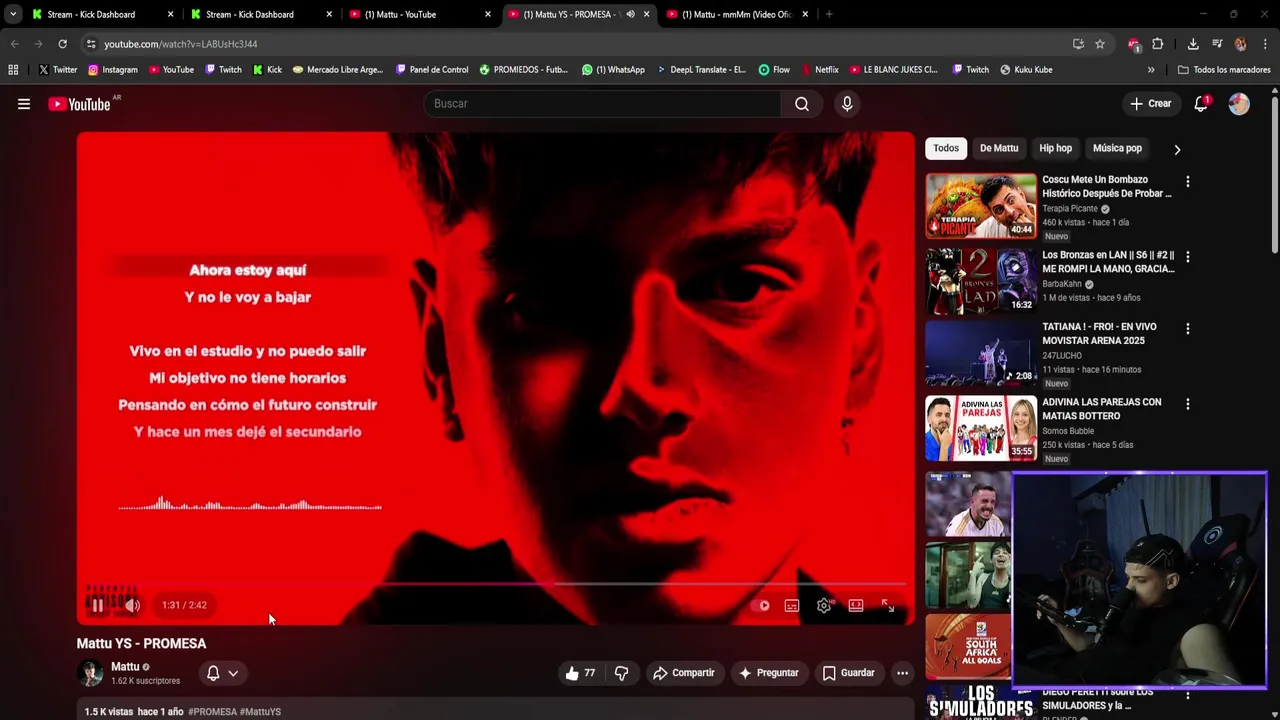
Task: Save the video with Guardar
Action: (x=848, y=673)
